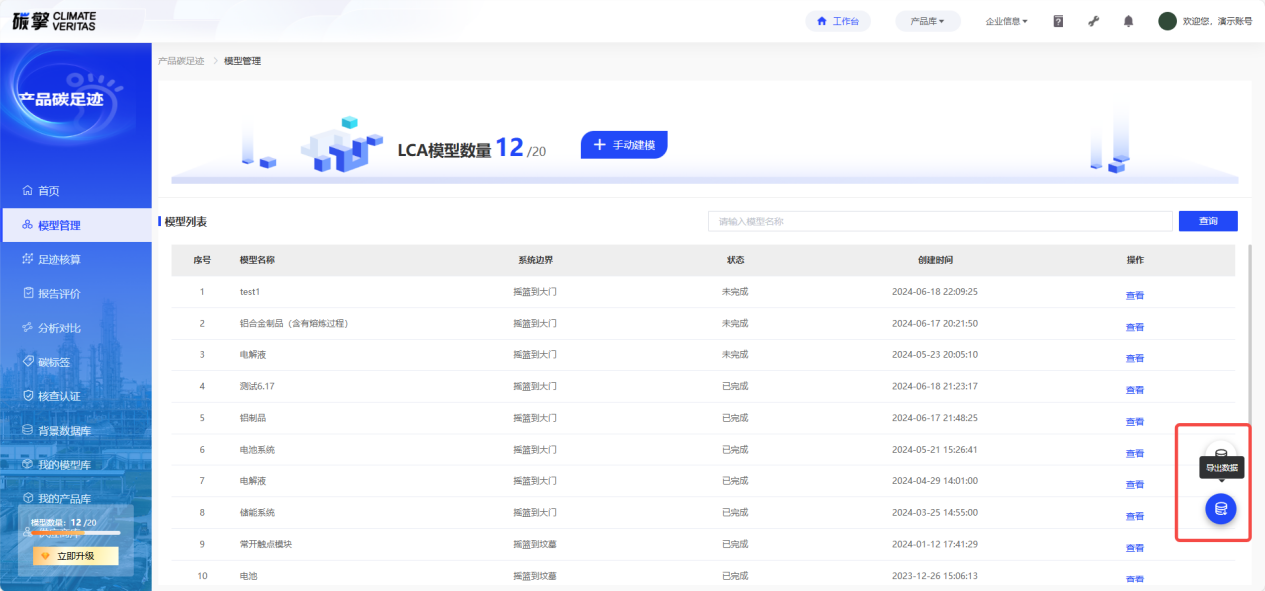Image resolution: width=1265 pixels, height=591 pixels.
Task: Click the 背景数据库 database icon
Action: [x=28, y=429]
